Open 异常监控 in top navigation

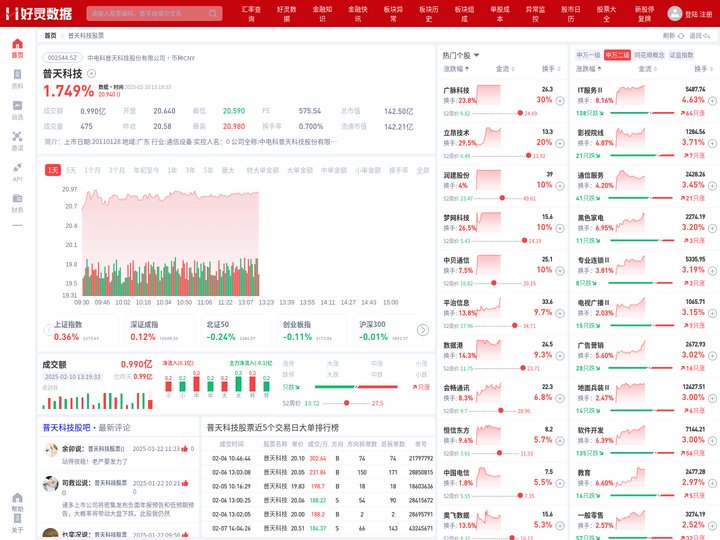click(535, 14)
